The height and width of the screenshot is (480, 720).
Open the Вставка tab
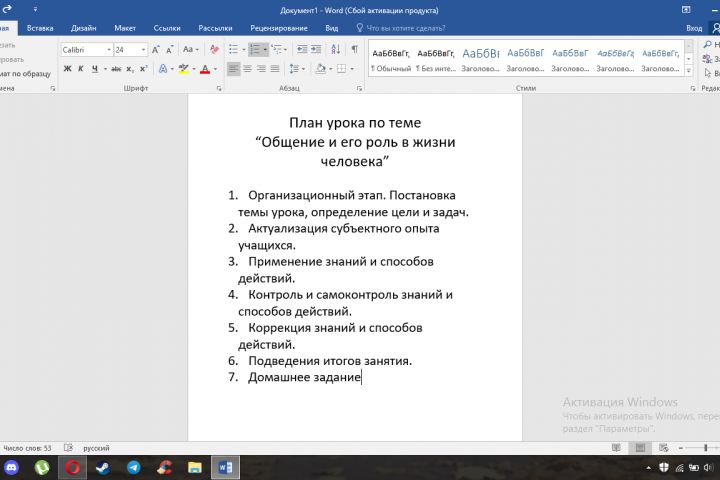tap(40, 28)
